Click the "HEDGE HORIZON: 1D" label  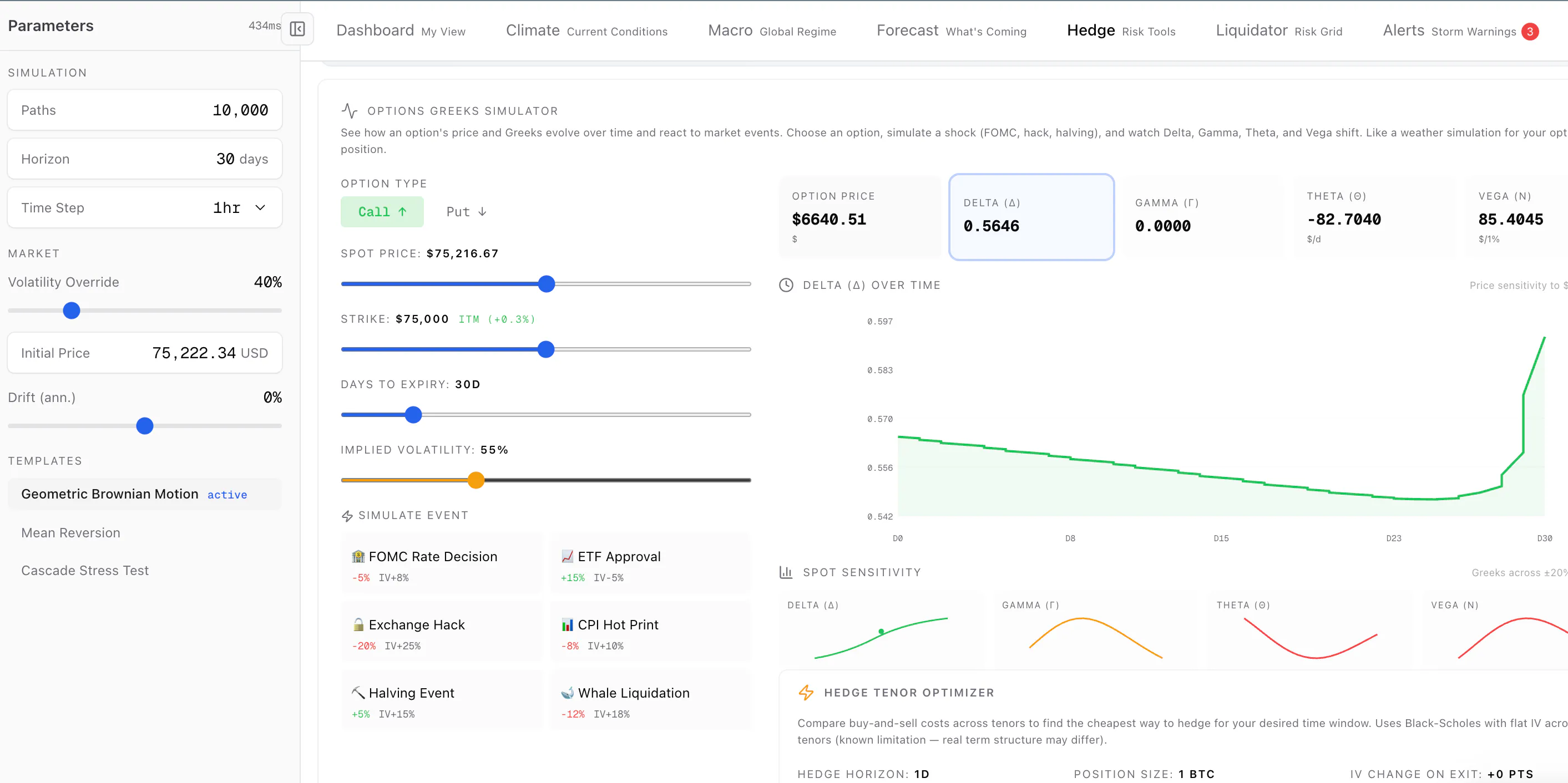point(863,774)
